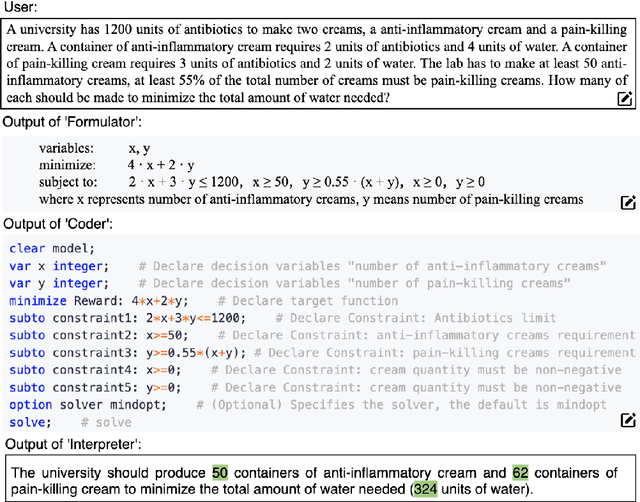Click the "minimize Reward" code line

[100, 301]
